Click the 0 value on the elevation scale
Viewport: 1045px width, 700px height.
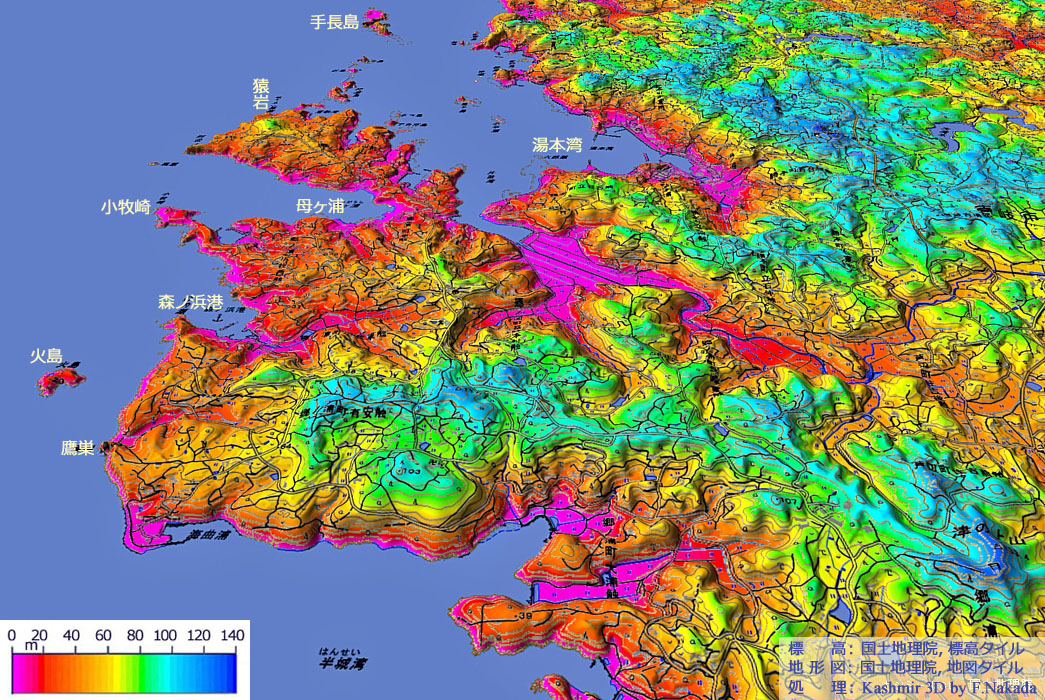tap(12, 636)
